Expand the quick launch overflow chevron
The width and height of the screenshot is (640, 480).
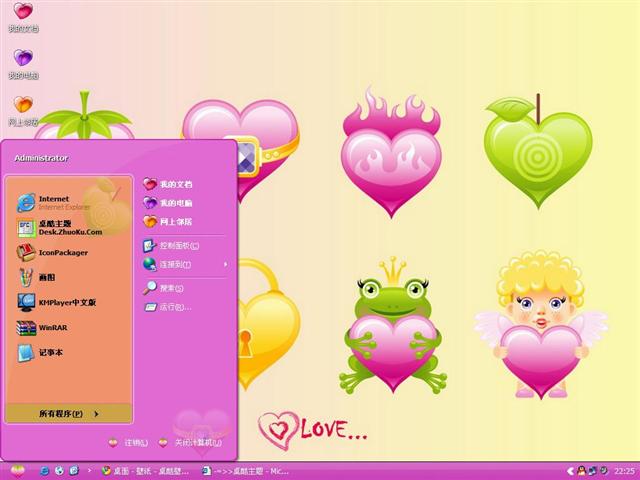pyautogui.click(x=89, y=471)
